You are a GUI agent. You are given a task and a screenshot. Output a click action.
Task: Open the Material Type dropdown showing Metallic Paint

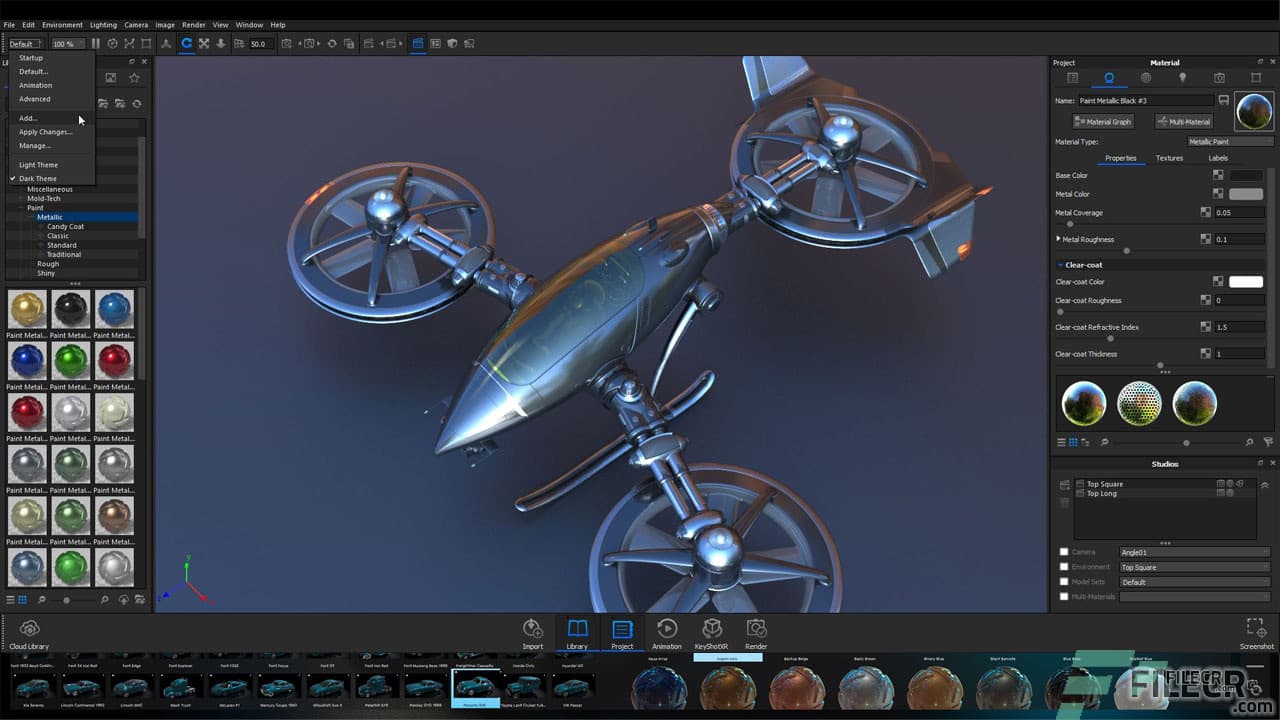point(1230,141)
